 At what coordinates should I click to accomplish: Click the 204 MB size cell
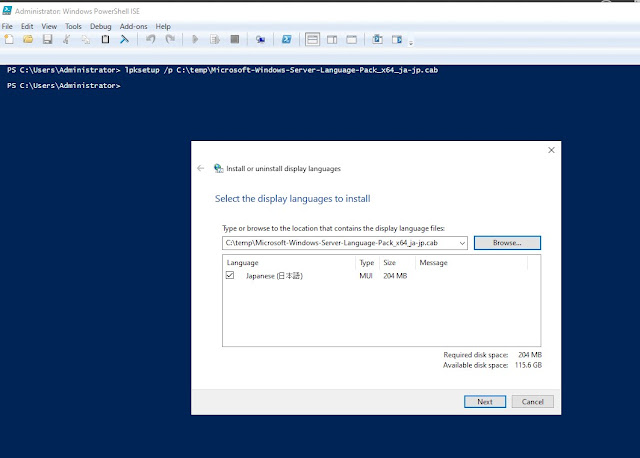pyautogui.click(x=395, y=276)
